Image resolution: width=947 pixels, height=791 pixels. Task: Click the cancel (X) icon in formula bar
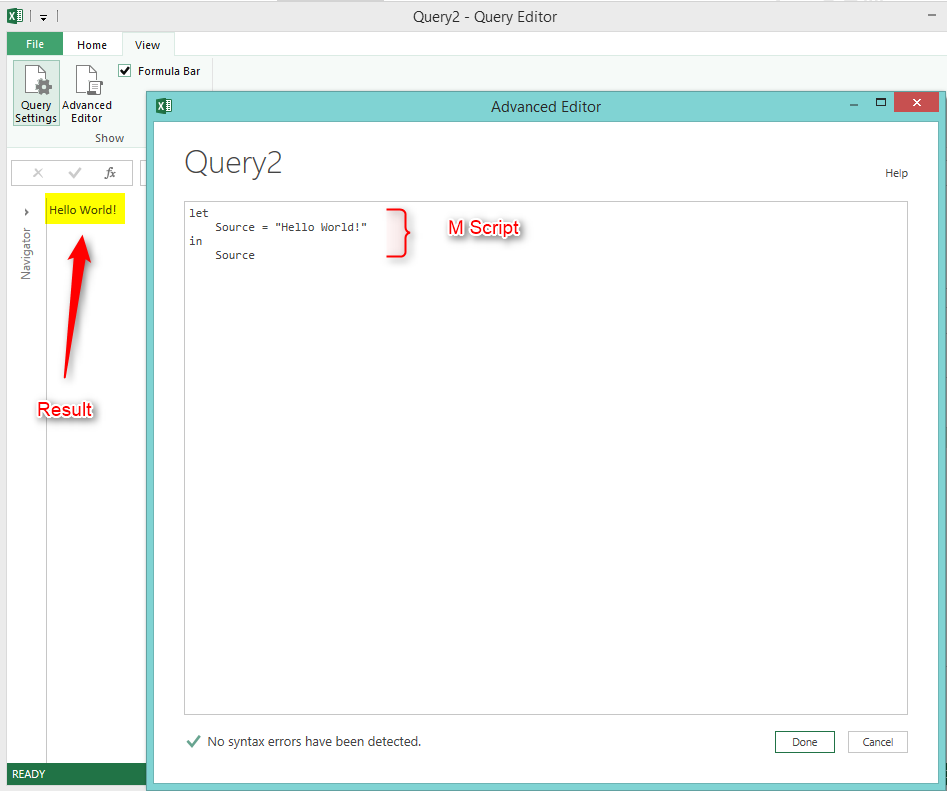click(x=38, y=172)
